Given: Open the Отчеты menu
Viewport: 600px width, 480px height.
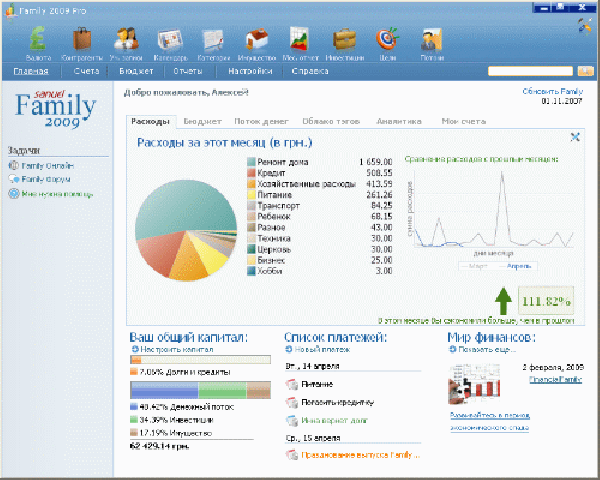Looking at the screenshot, I should click(x=188, y=71).
